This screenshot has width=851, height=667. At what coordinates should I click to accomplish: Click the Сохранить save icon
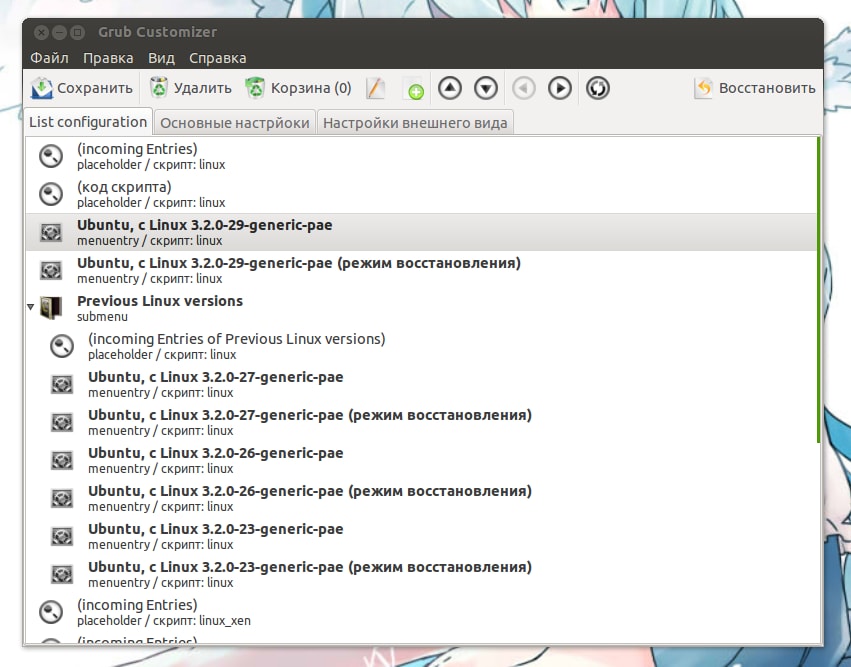(42, 88)
